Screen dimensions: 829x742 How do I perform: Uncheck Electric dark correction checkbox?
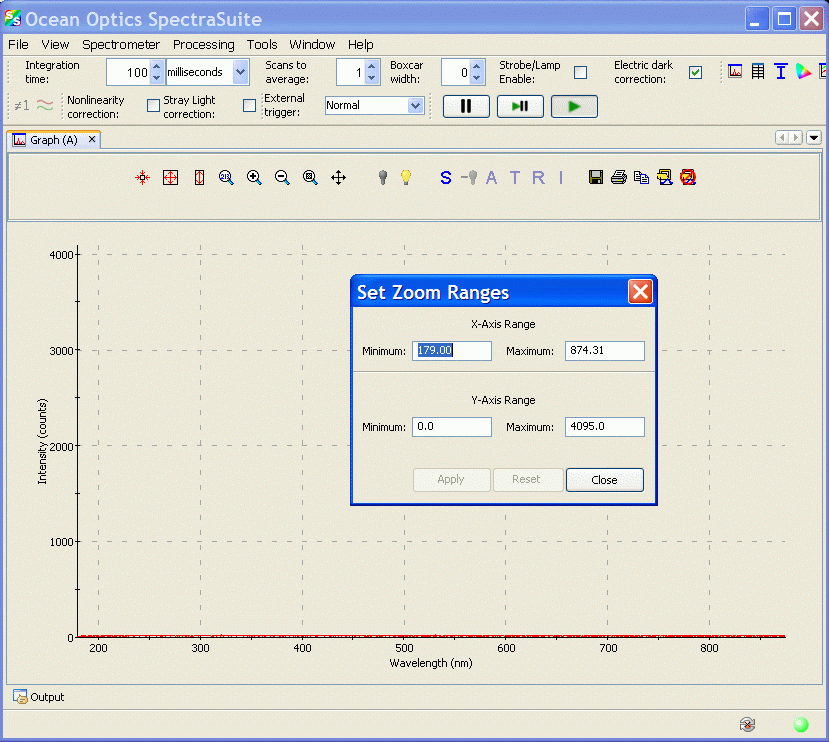coord(695,72)
